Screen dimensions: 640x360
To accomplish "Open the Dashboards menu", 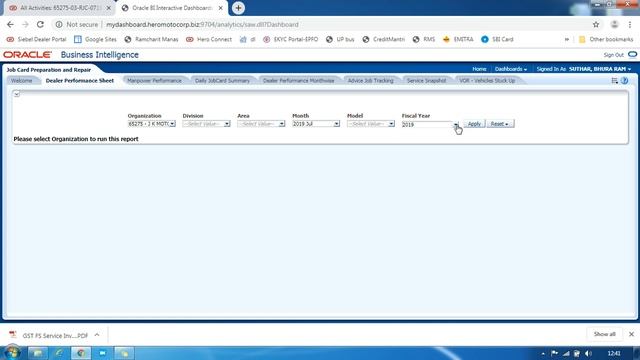I will 511,69.
